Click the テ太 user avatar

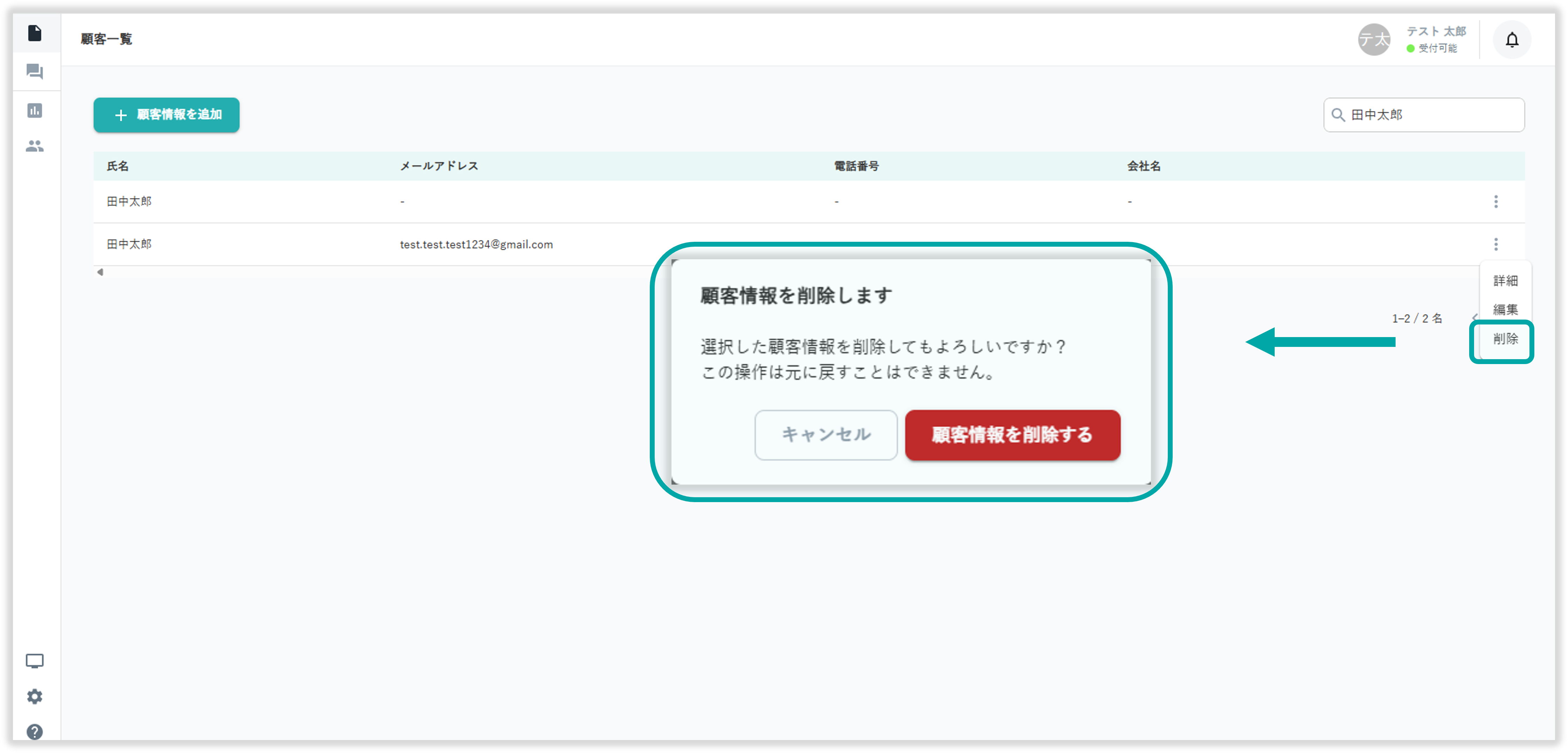click(1374, 40)
